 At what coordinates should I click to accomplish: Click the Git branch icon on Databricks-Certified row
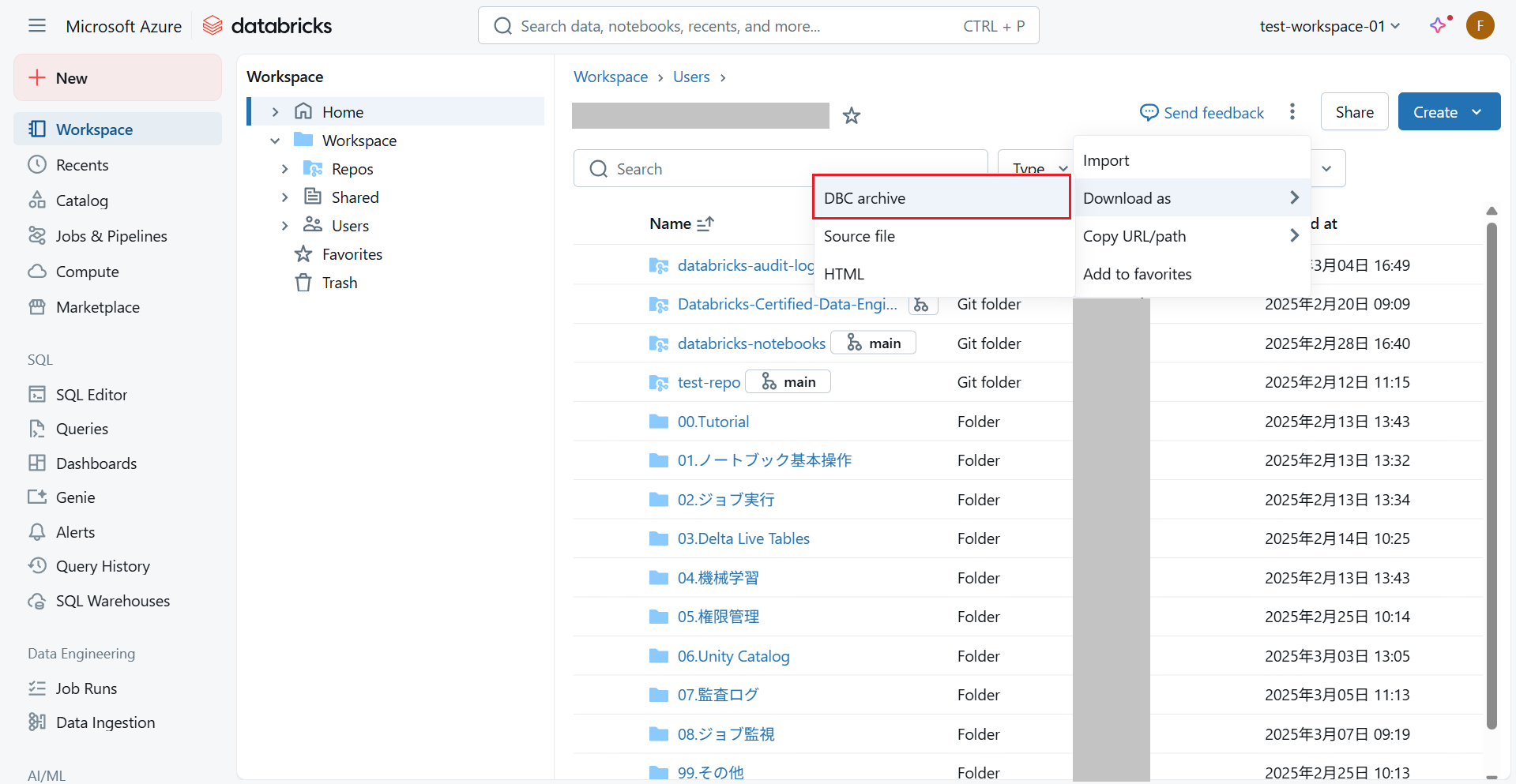(x=921, y=305)
